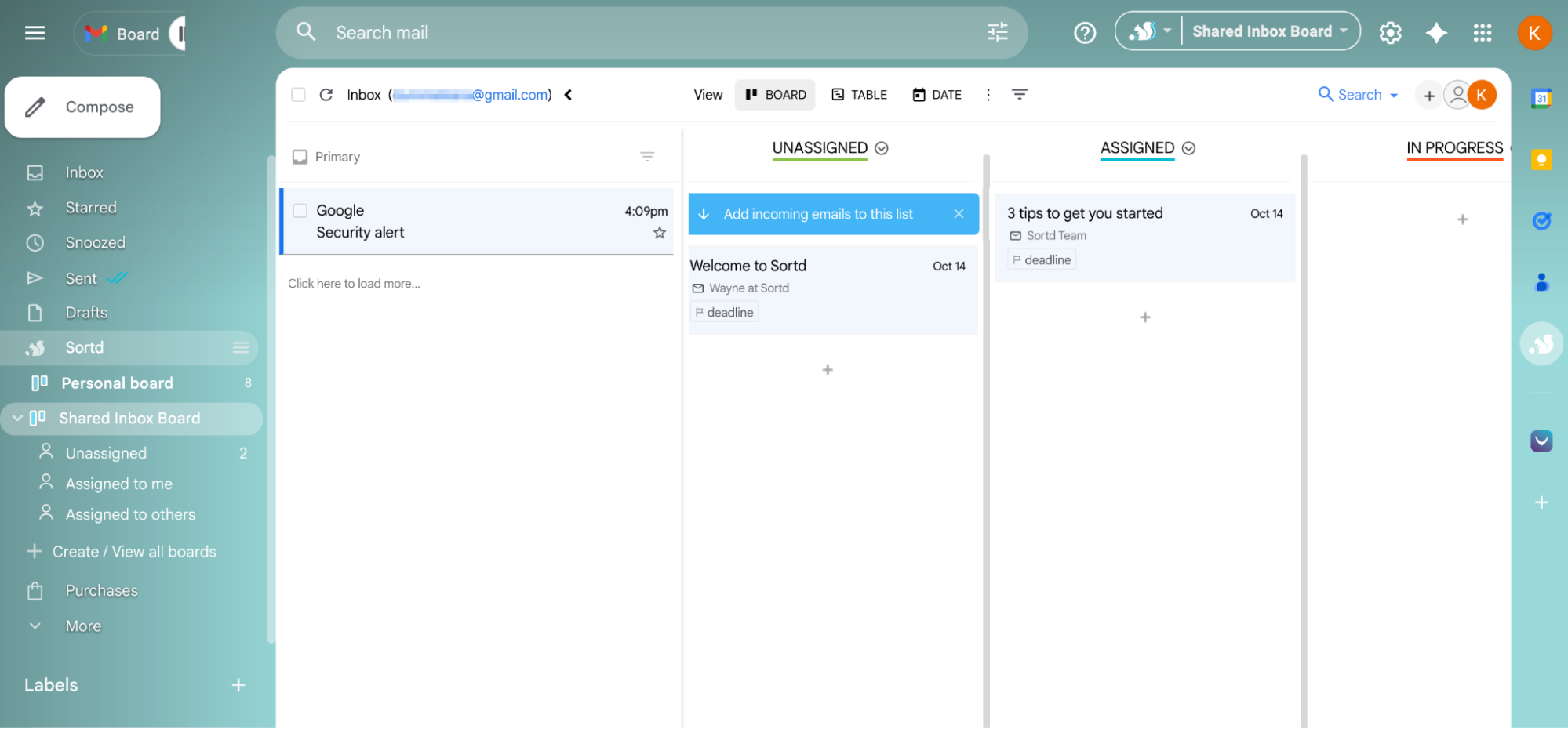The height and width of the screenshot is (729, 1568).
Task: Open the Welcome to Sortd card
Action: click(x=833, y=290)
